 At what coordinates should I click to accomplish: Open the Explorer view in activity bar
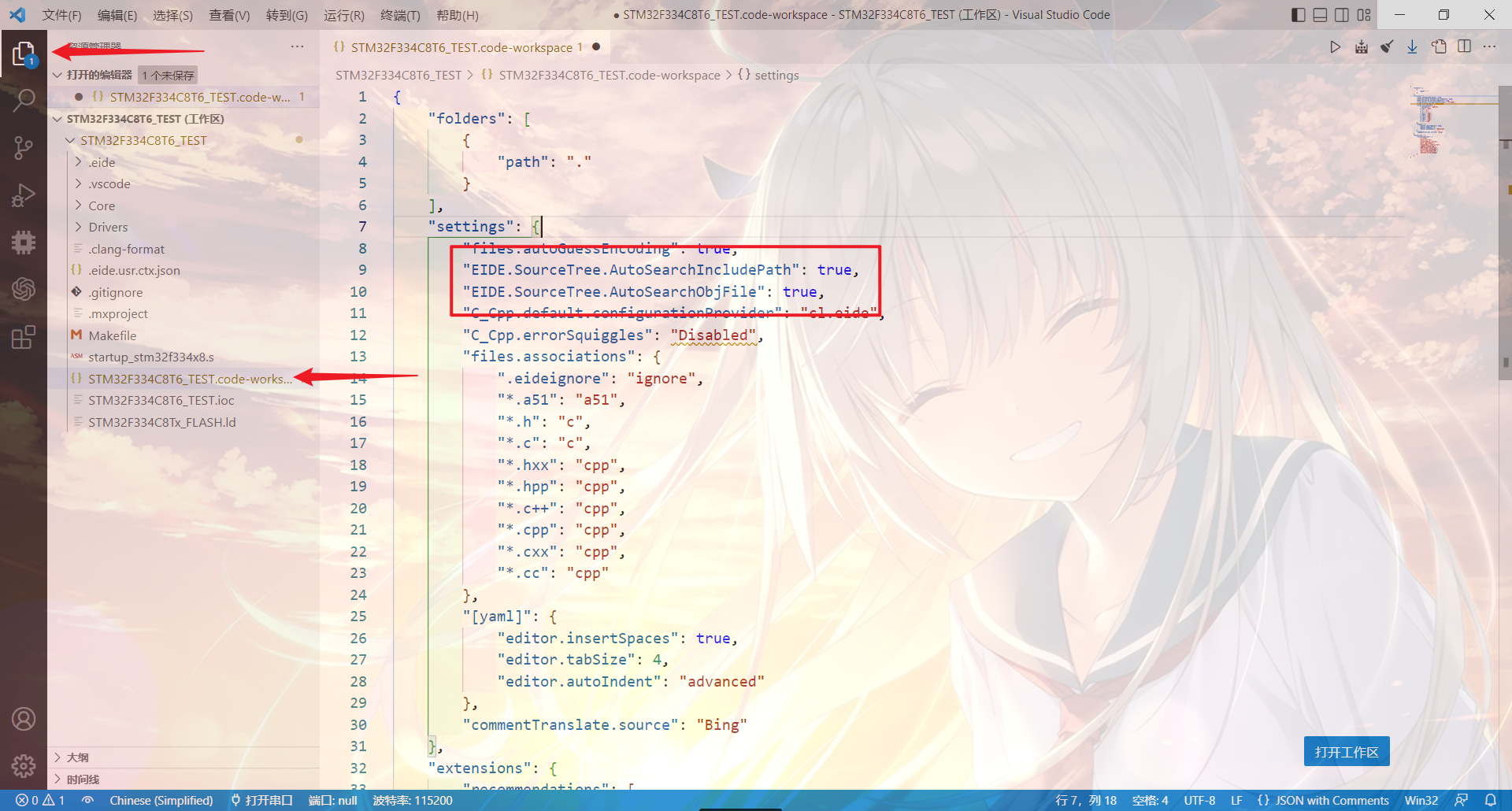(24, 54)
